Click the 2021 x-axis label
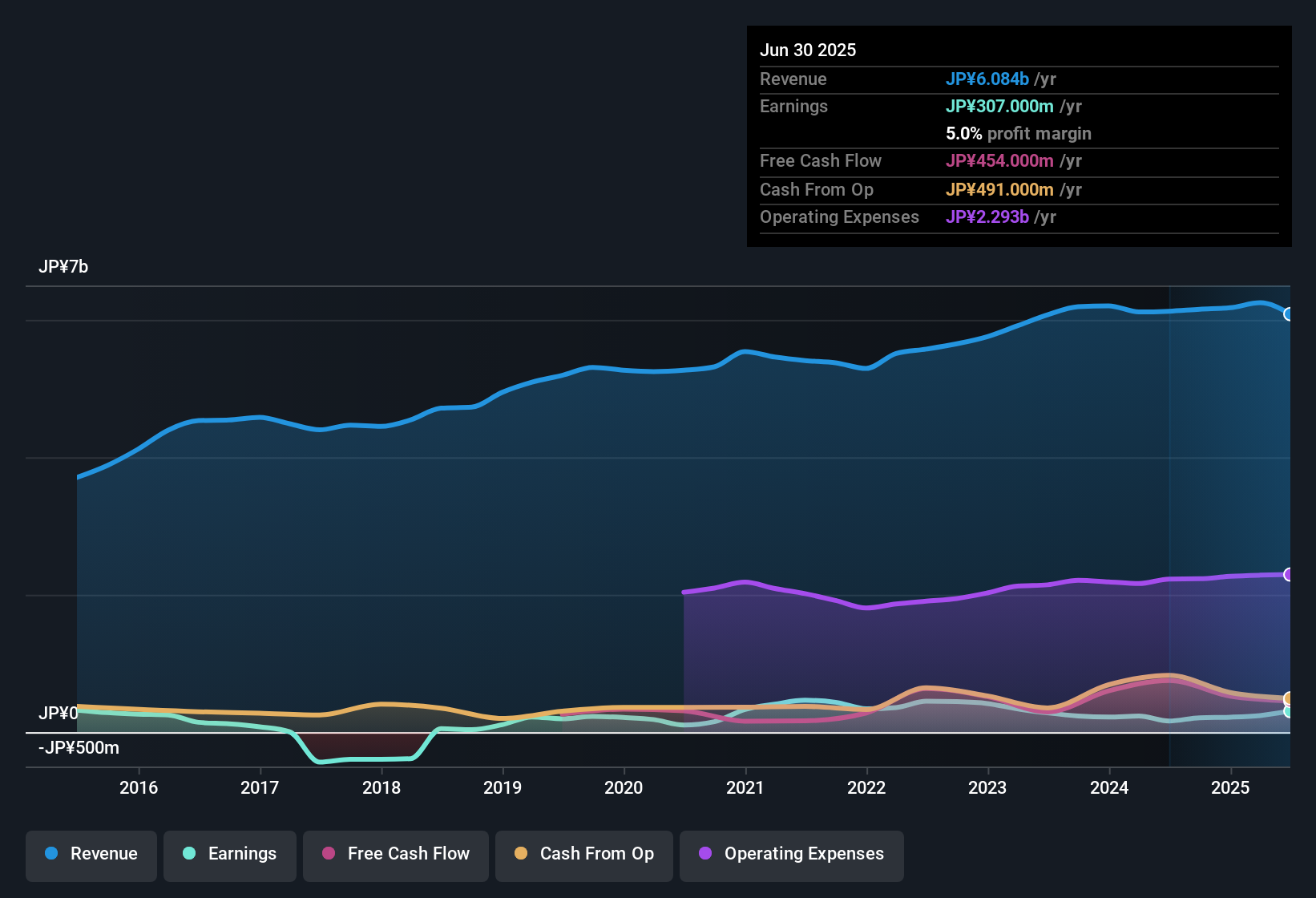This screenshot has height=898, width=1316. [x=745, y=787]
